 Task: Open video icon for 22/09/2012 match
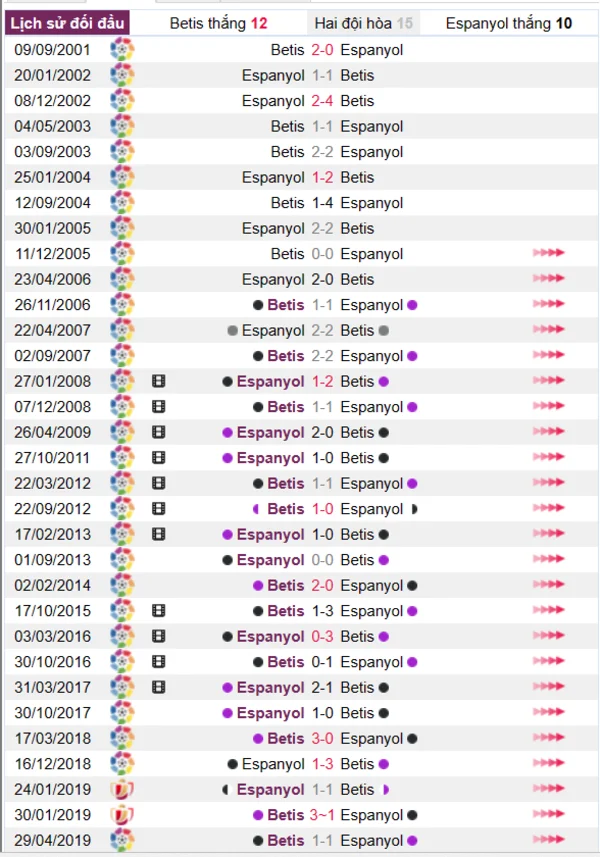pos(158,509)
